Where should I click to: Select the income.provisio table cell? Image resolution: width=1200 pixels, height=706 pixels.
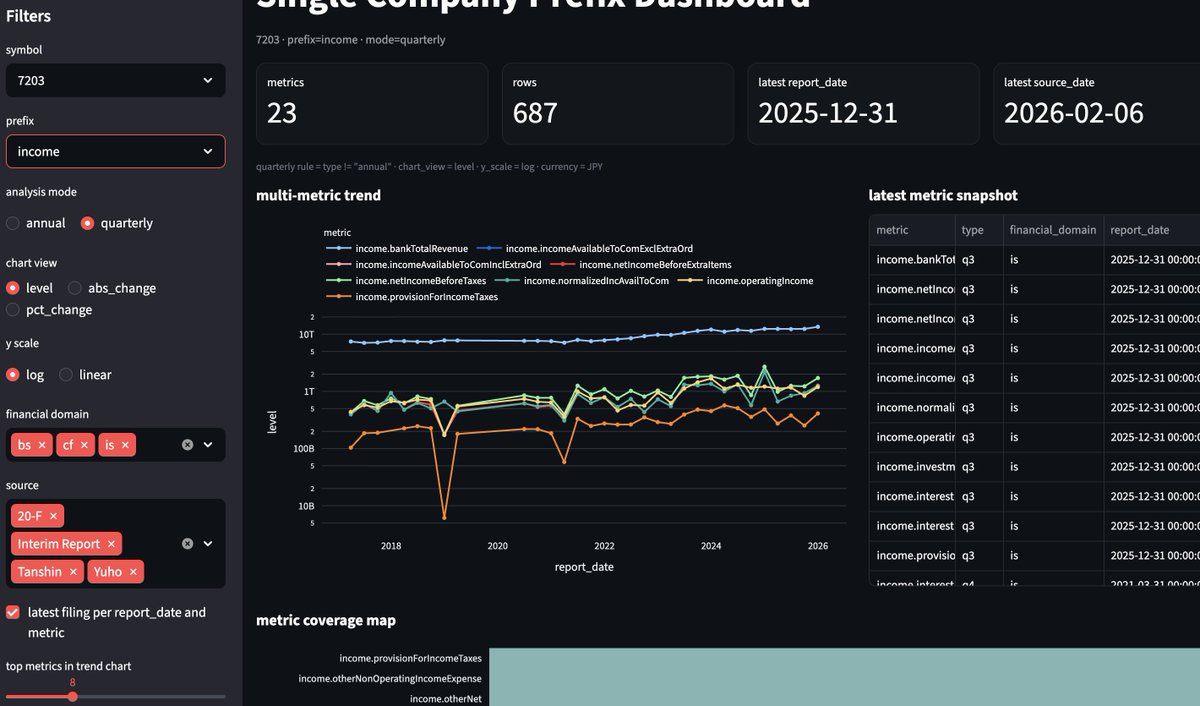911,555
